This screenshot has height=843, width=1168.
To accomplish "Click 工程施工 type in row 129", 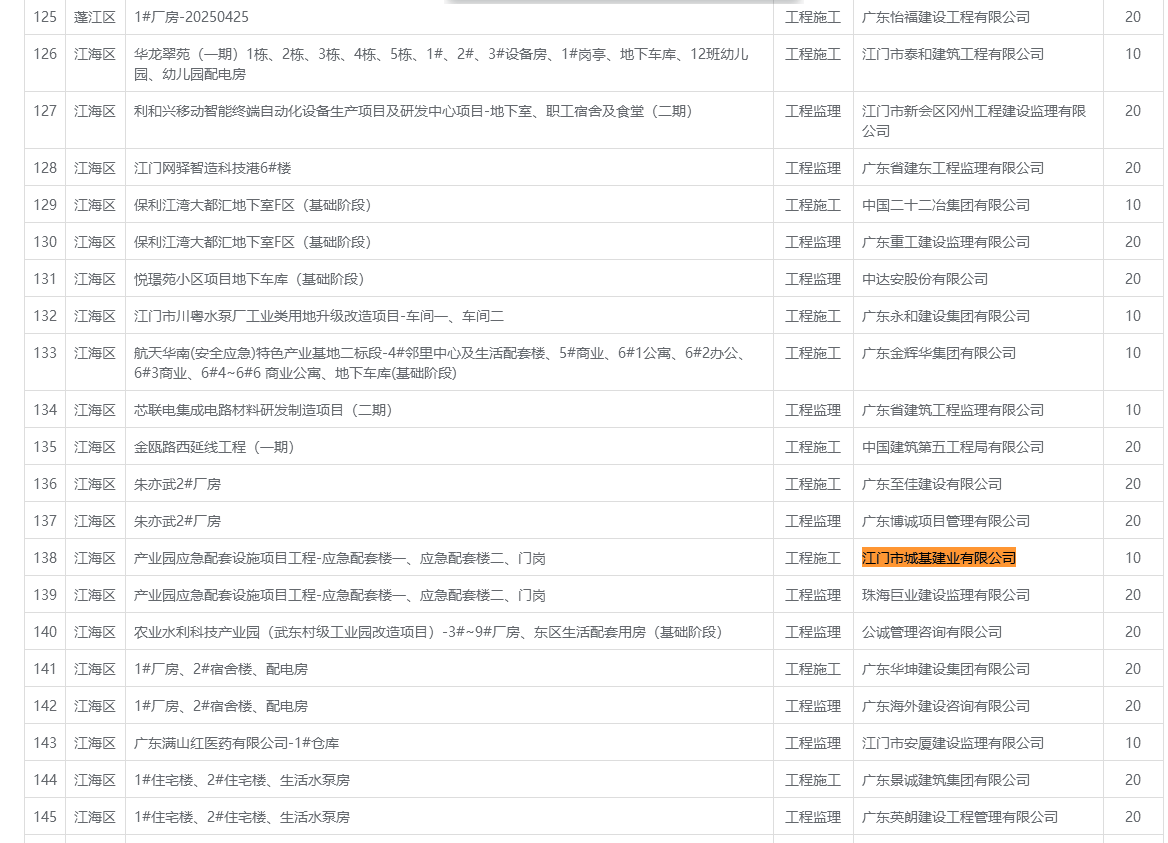I will [813, 206].
